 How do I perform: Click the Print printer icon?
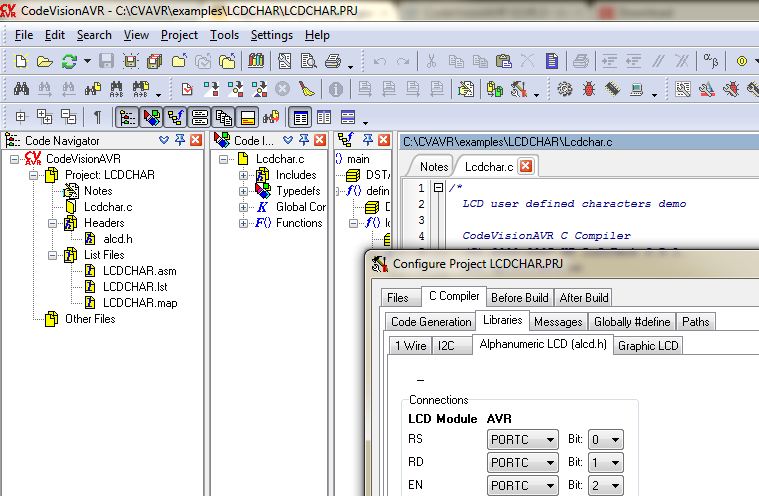[332, 62]
